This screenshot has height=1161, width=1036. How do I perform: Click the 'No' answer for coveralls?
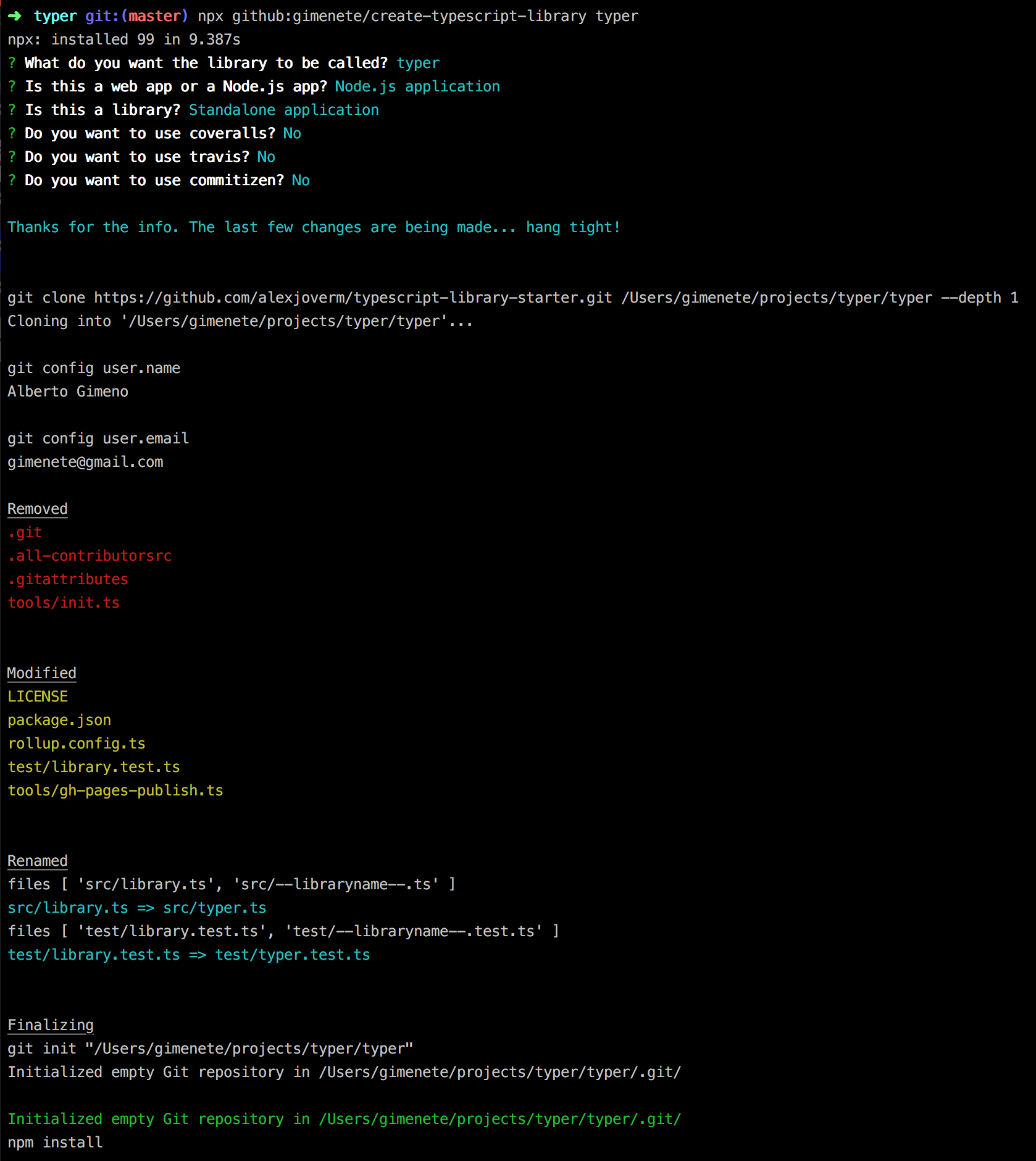click(x=292, y=133)
